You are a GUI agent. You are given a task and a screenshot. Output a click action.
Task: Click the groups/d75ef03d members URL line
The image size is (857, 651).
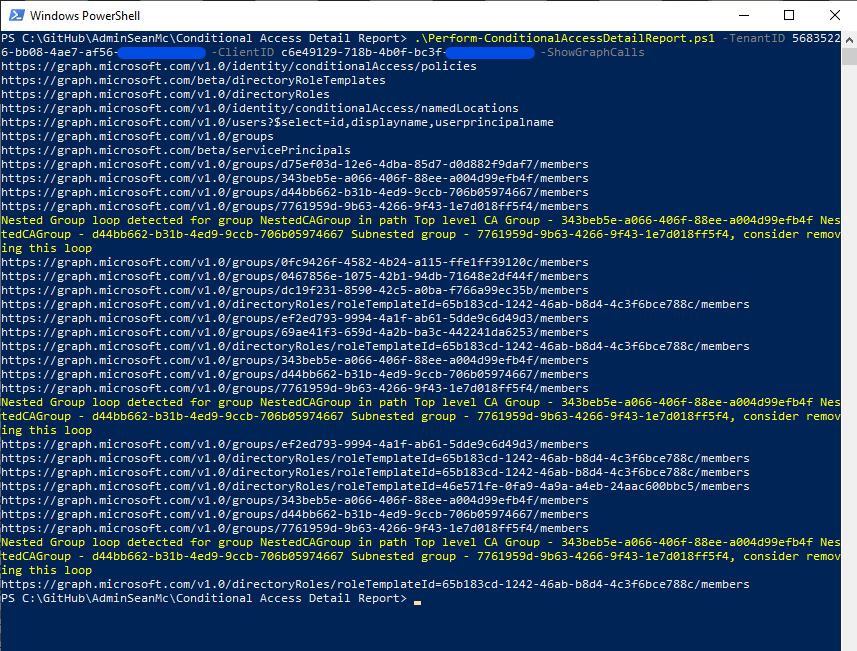click(x=295, y=165)
